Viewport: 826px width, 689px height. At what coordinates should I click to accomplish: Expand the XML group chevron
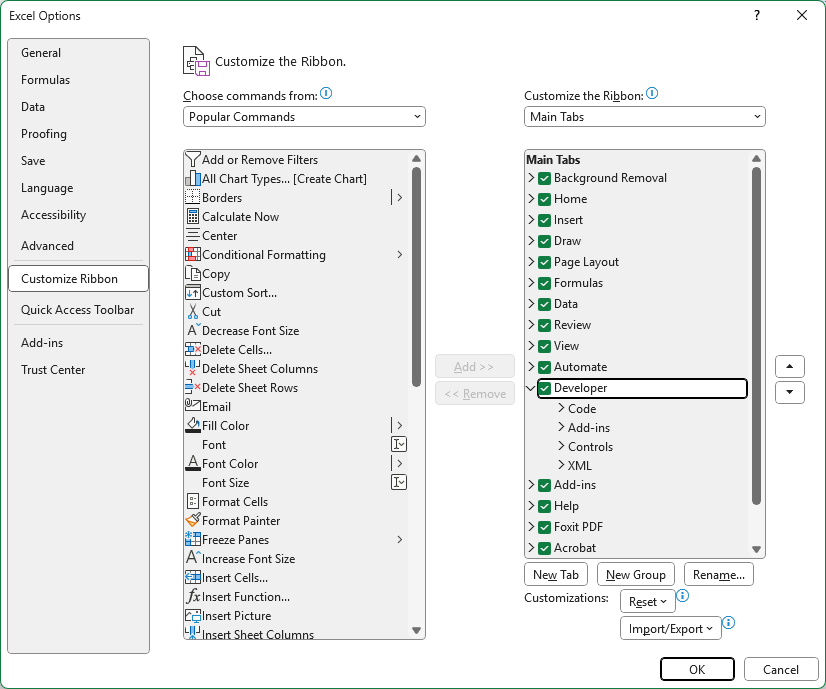click(x=562, y=465)
